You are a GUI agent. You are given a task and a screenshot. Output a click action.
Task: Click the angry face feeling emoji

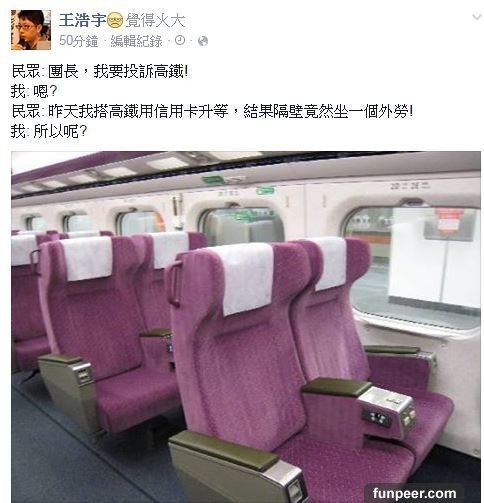[115, 20]
